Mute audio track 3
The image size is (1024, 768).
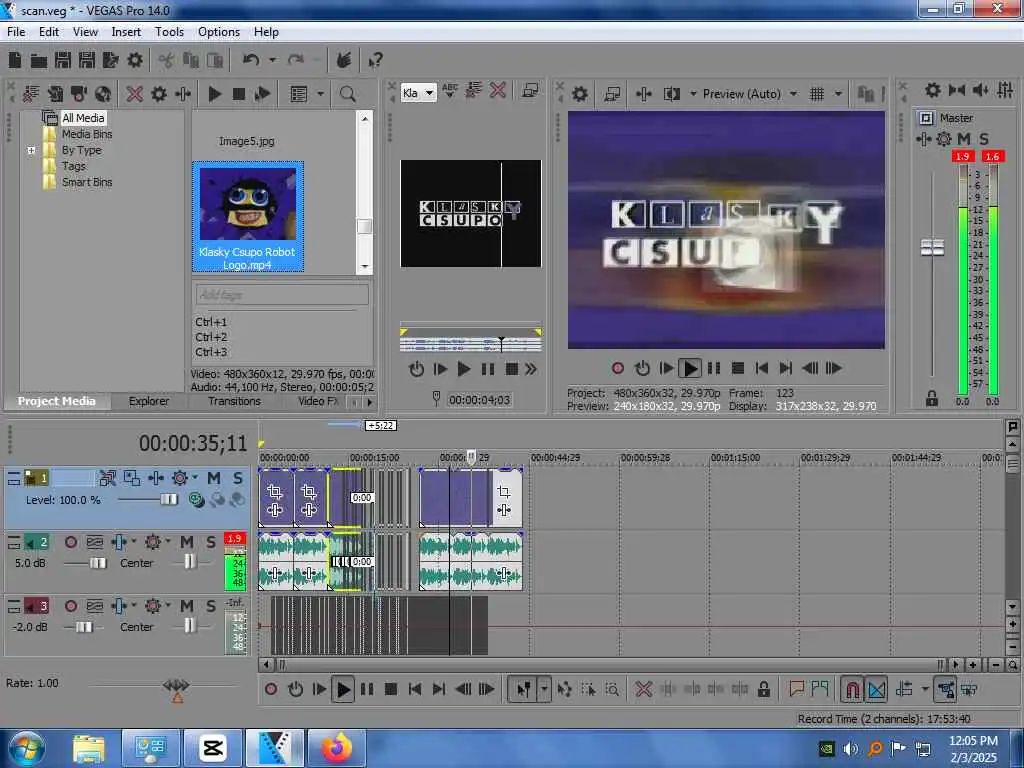click(x=187, y=605)
